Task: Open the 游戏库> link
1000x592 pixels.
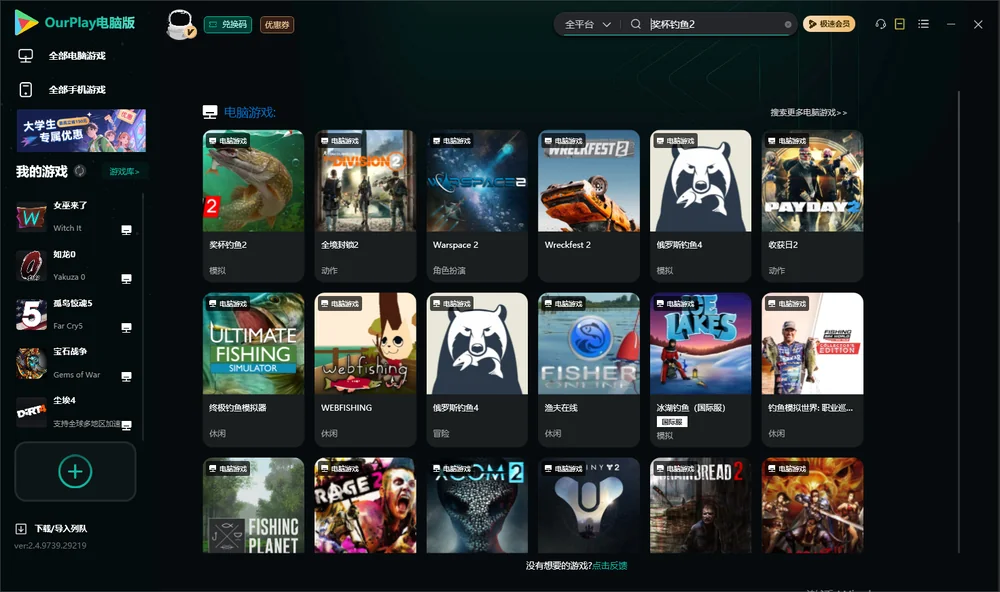Action: [124, 172]
